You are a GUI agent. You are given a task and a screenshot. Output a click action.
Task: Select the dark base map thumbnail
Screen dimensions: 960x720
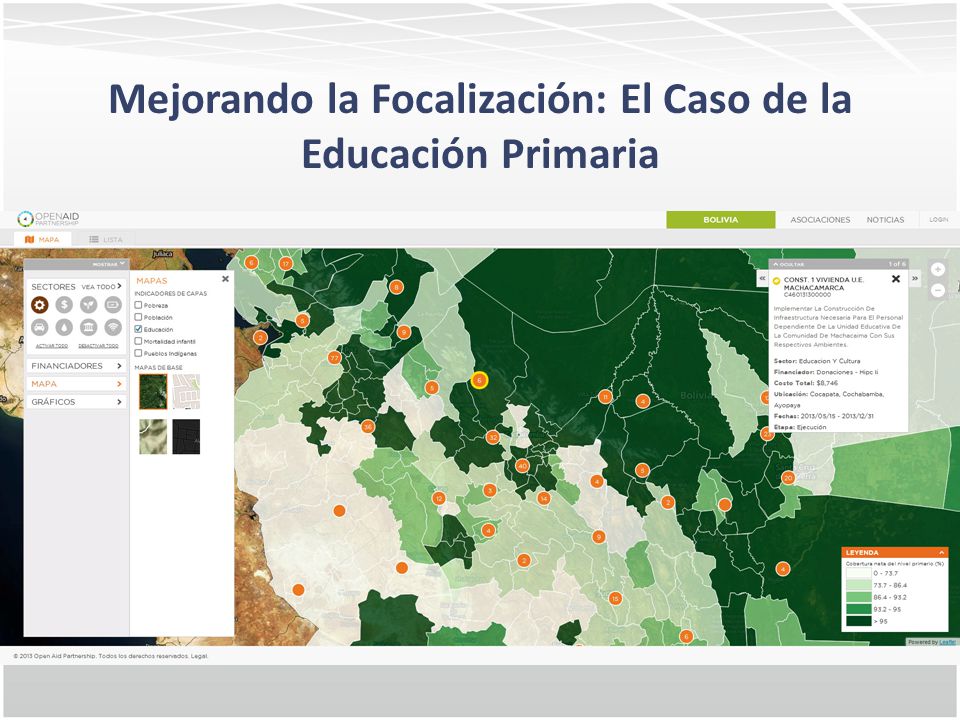(x=186, y=437)
